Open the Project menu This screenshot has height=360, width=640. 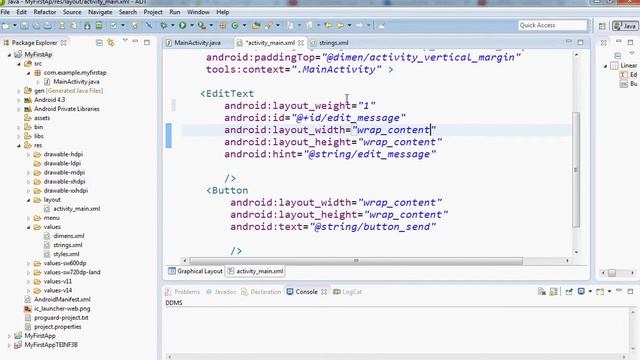153,12
